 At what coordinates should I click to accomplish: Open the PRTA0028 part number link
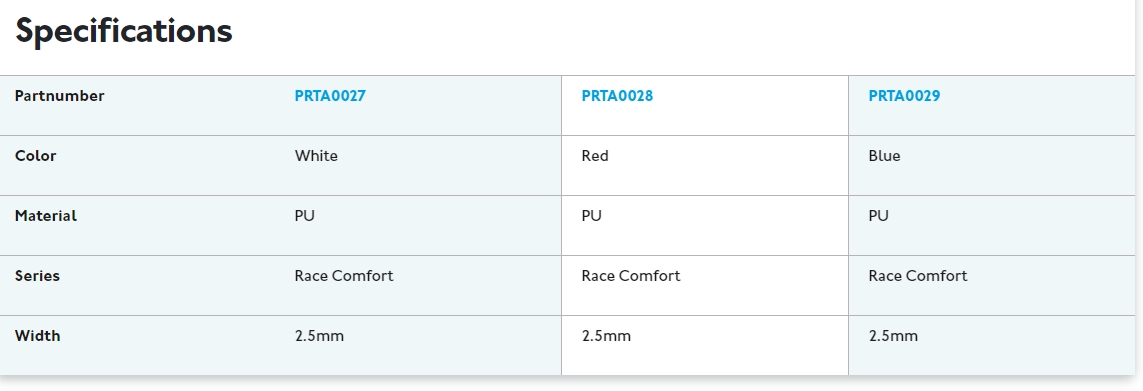click(617, 96)
